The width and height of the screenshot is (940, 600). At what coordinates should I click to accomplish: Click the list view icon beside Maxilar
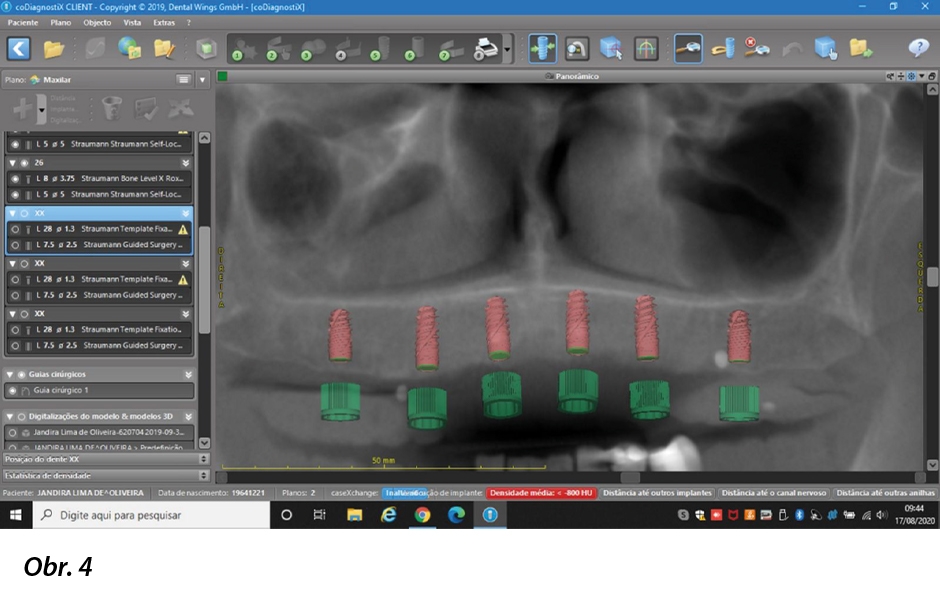click(183, 79)
